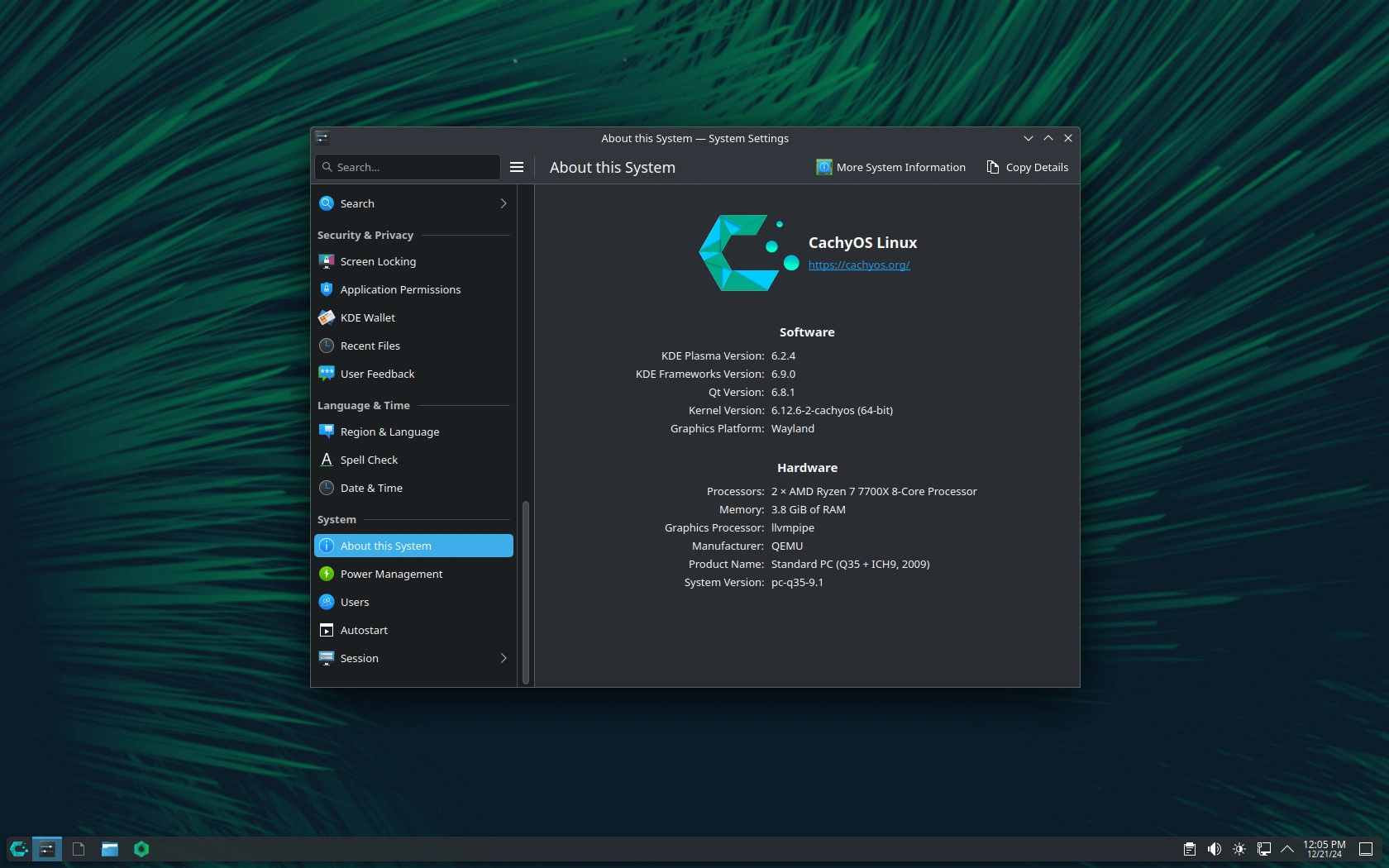1389x868 pixels.
Task: Click the CachyOS Linux heading text
Action: click(x=862, y=242)
